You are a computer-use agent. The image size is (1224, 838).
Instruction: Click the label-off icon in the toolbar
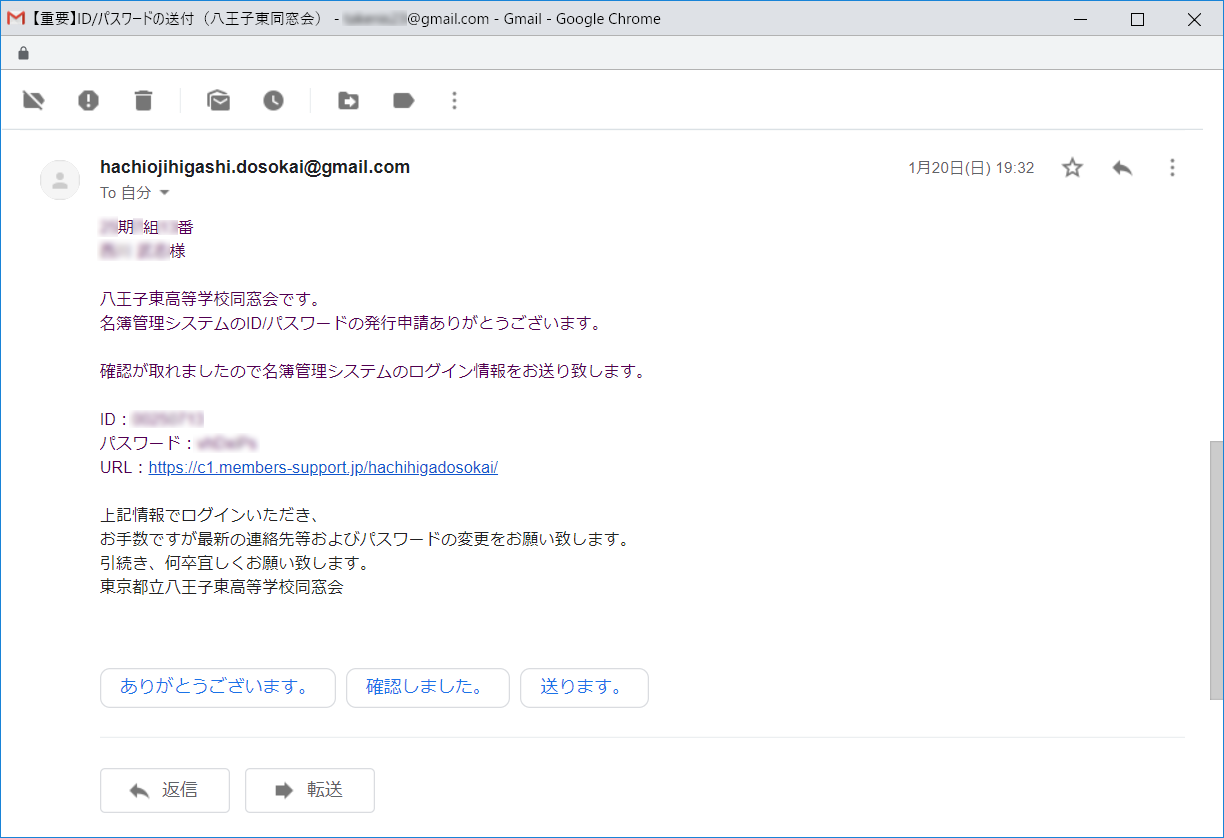(x=34, y=100)
